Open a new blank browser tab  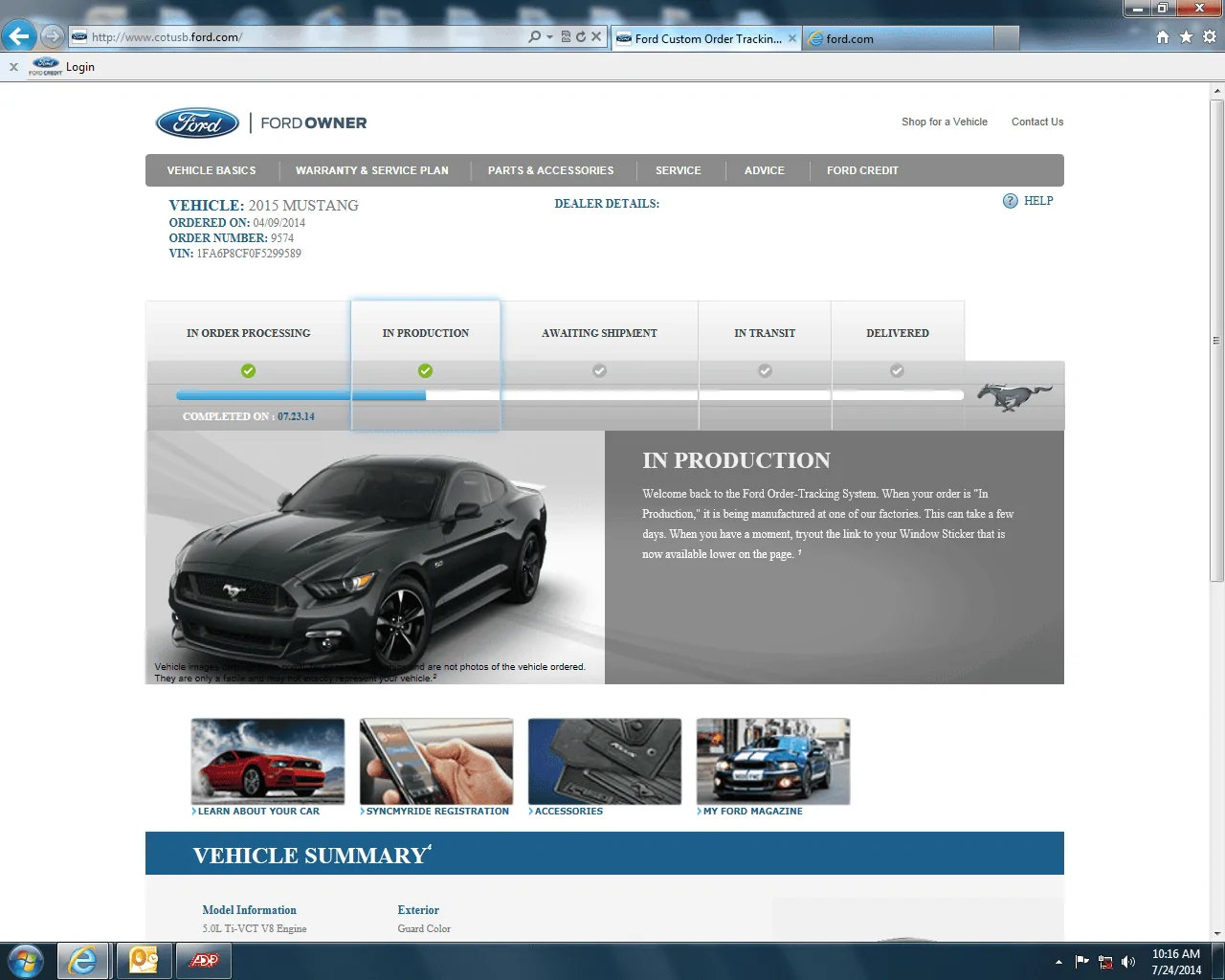pyautogui.click(x=1006, y=38)
